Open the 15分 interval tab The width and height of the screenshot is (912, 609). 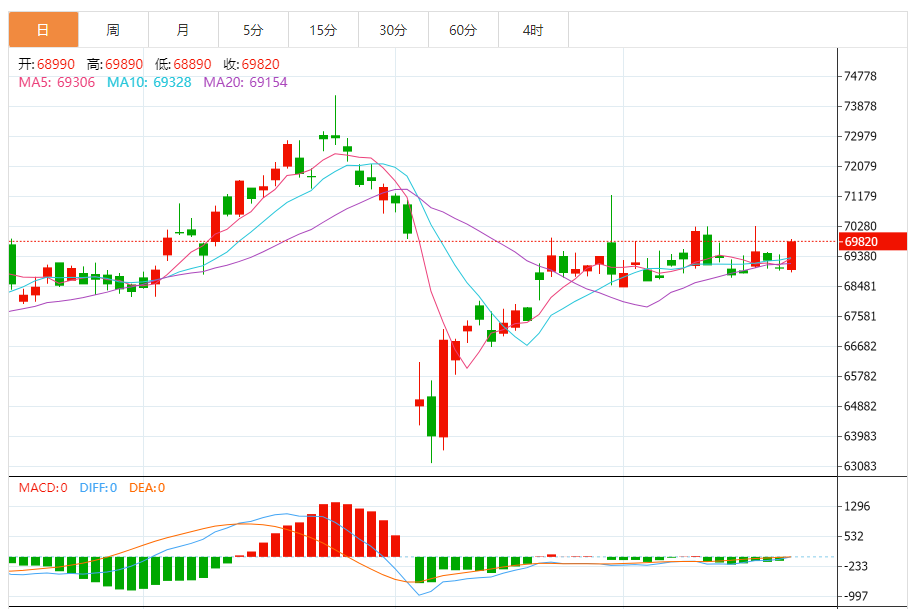323,30
